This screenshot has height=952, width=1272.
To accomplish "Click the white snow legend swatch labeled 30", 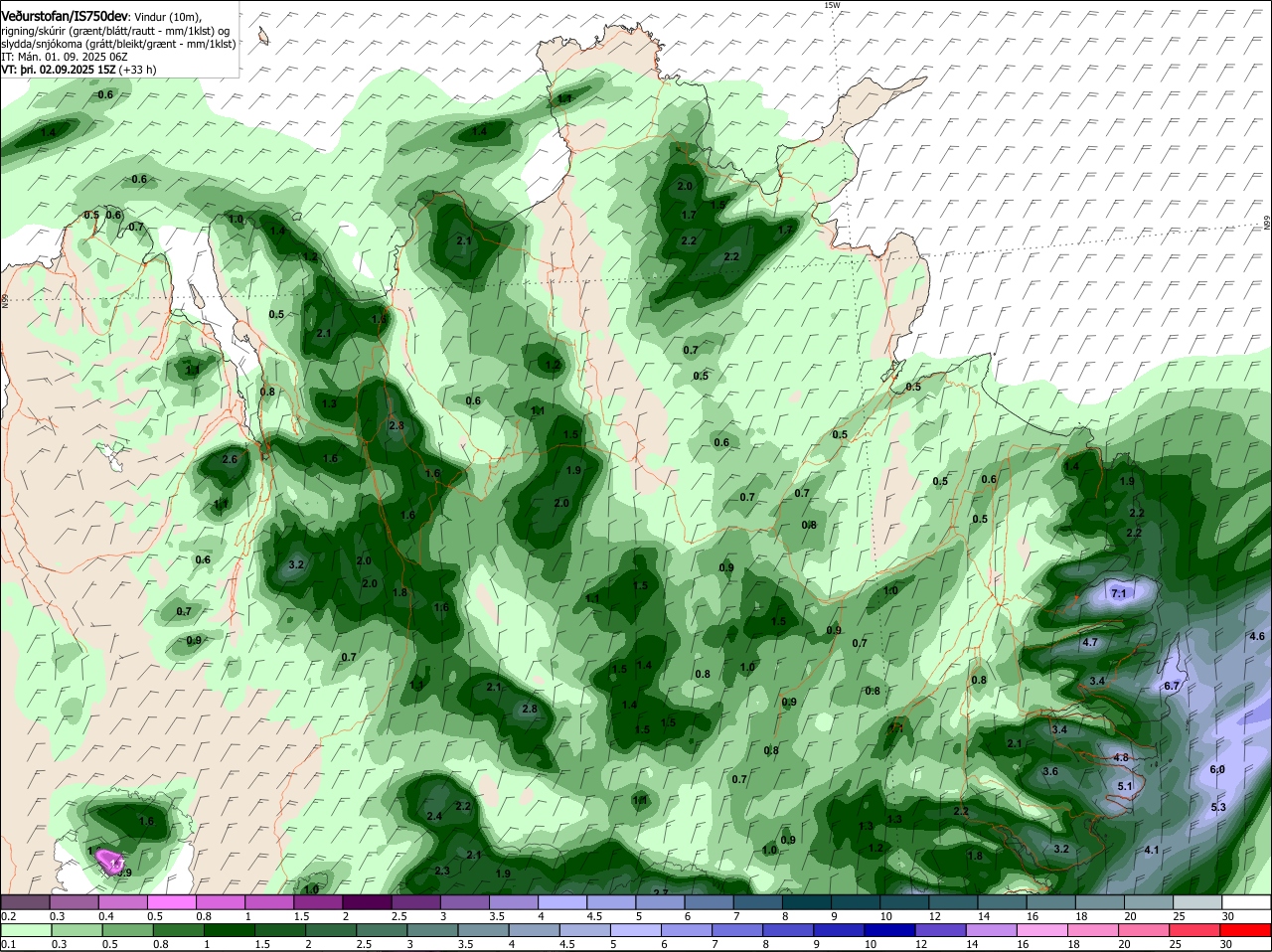I will (1246, 902).
